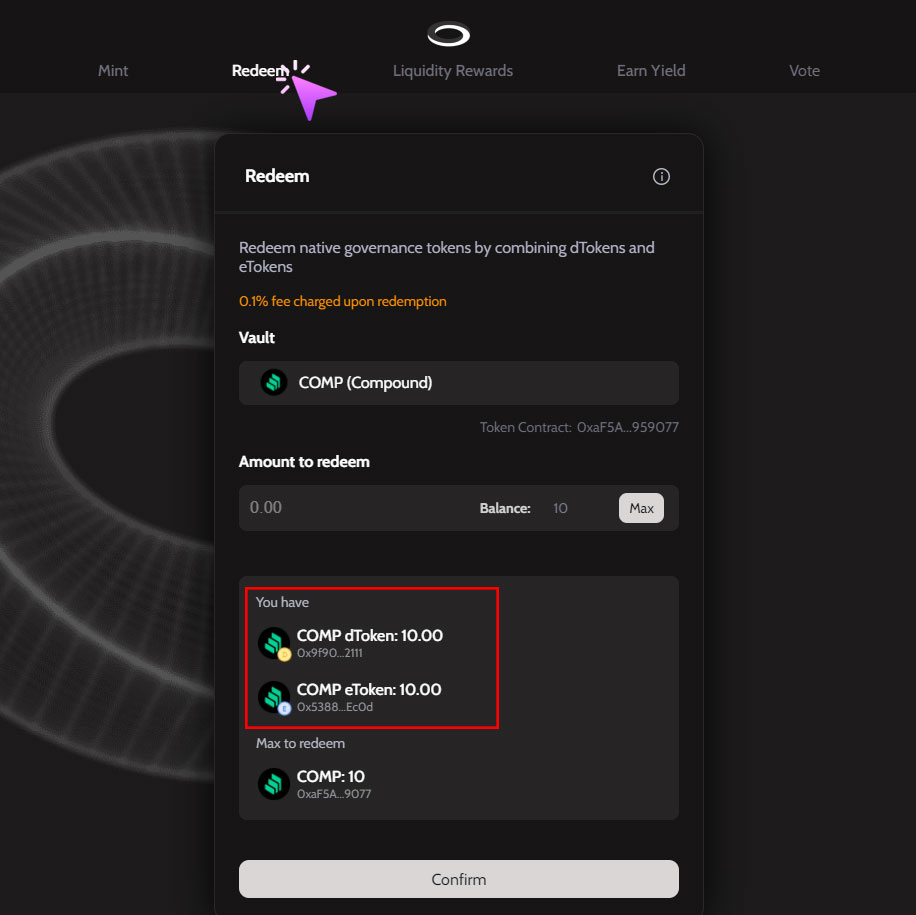Screen dimensions: 916x915
Task: Click the COMP icon in Vault selector
Action: [x=274, y=383]
